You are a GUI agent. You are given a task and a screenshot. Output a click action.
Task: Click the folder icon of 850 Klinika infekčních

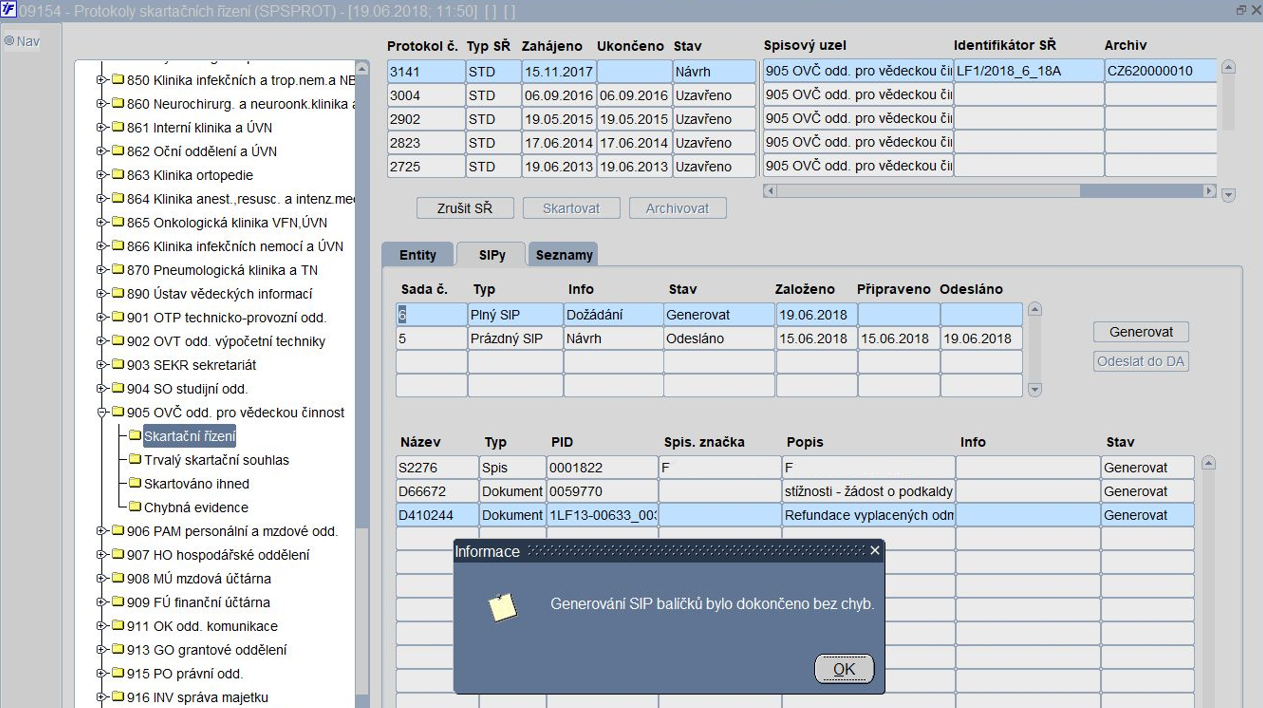(118, 80)
